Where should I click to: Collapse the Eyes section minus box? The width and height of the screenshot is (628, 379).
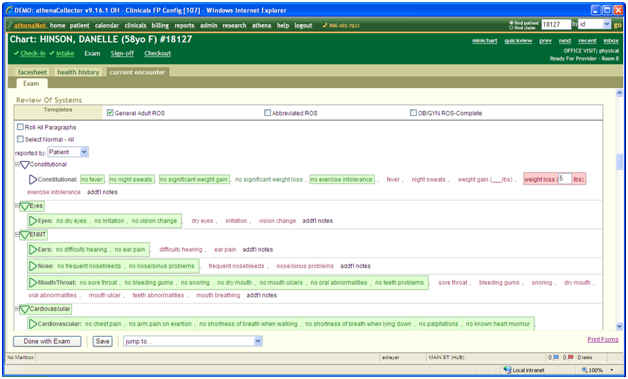tap(17, 206)
